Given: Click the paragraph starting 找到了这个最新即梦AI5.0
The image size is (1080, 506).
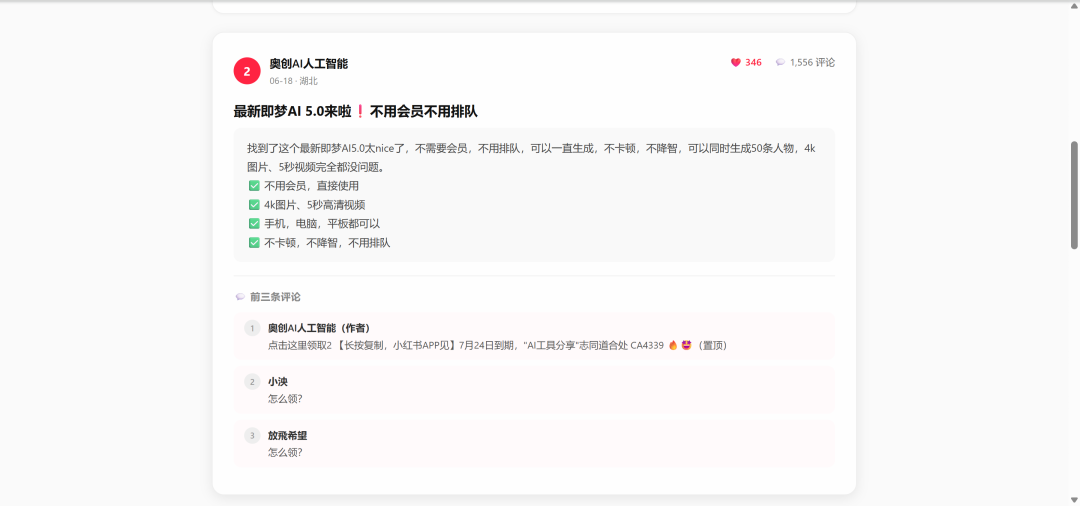Looking at the screenshot, I should [531, 158].
